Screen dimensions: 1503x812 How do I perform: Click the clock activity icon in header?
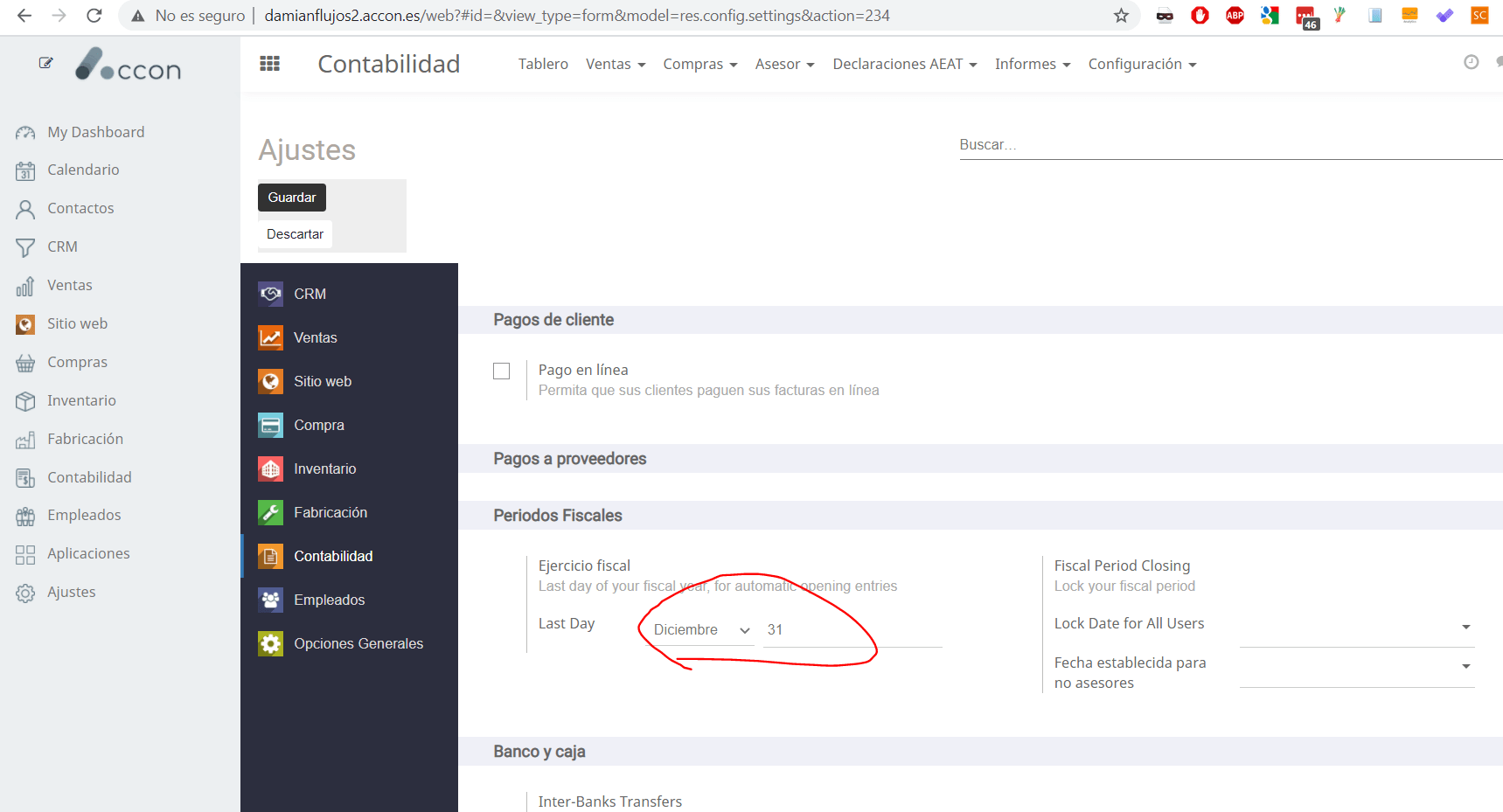(x=1472, y=62)
